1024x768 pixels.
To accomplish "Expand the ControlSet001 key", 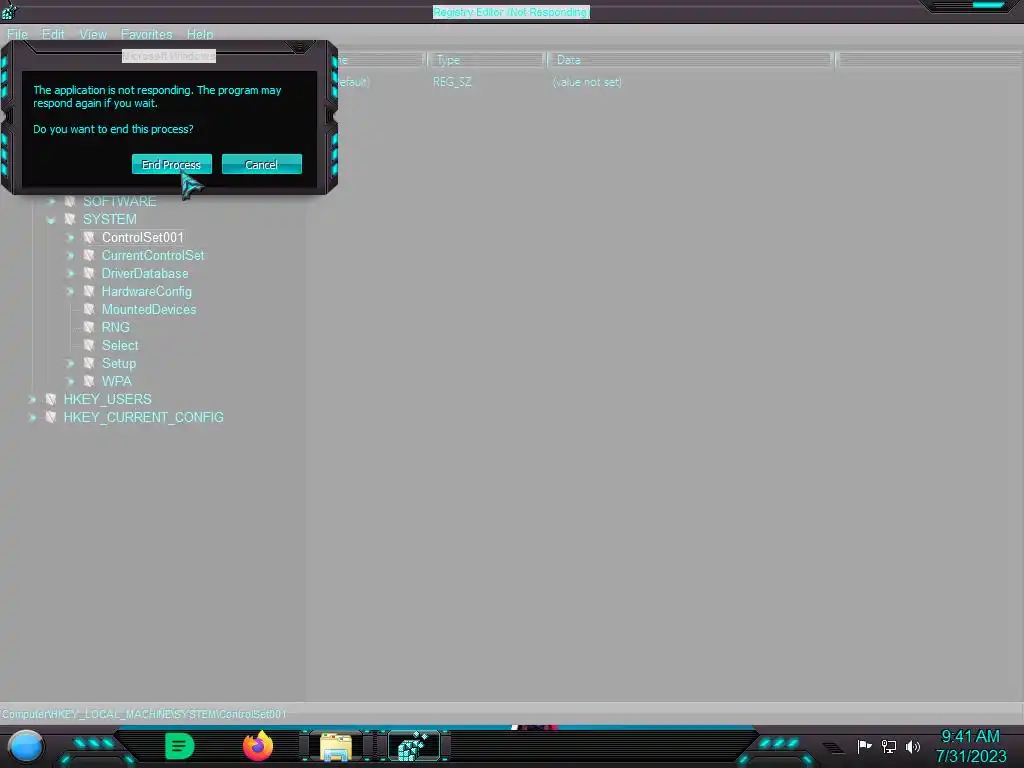I will (70, 238).
